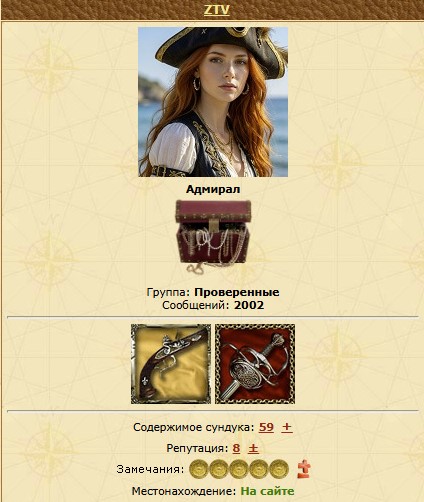Click the message count 2002
Viewport: 424px width, 502px height.
coord(249,305)
